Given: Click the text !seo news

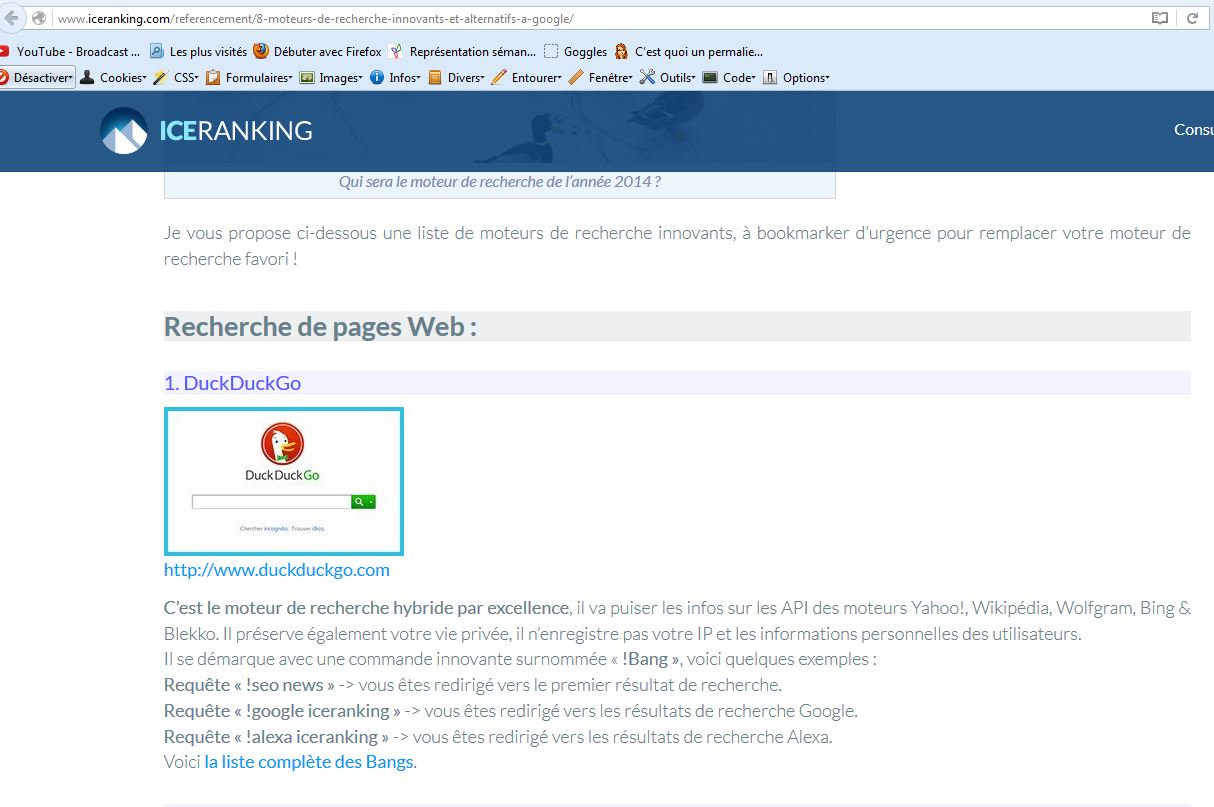Looking at the screenshot, I should pyautogui.click(x=285, y=685).
